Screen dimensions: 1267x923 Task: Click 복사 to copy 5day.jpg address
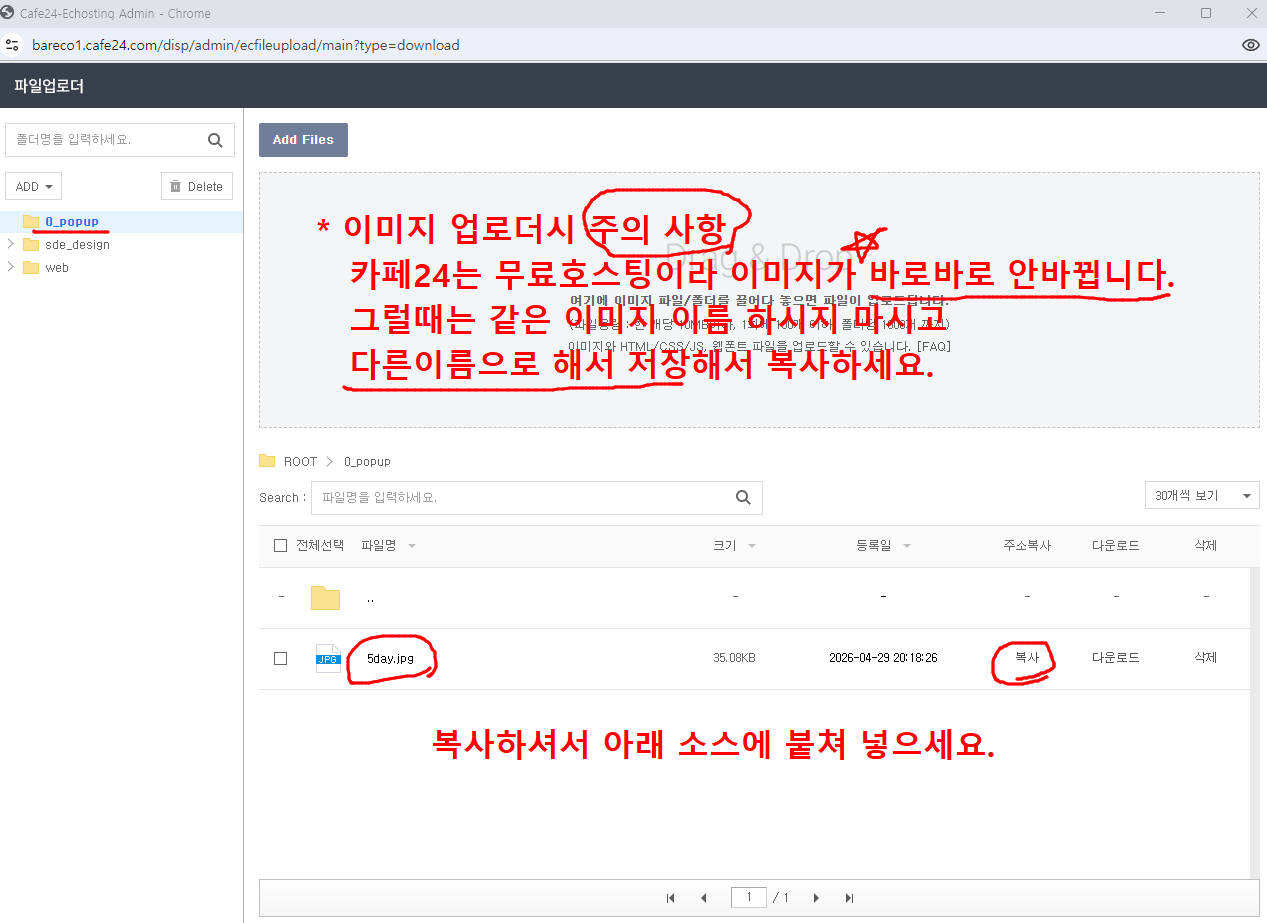[x=1027, y=658]
